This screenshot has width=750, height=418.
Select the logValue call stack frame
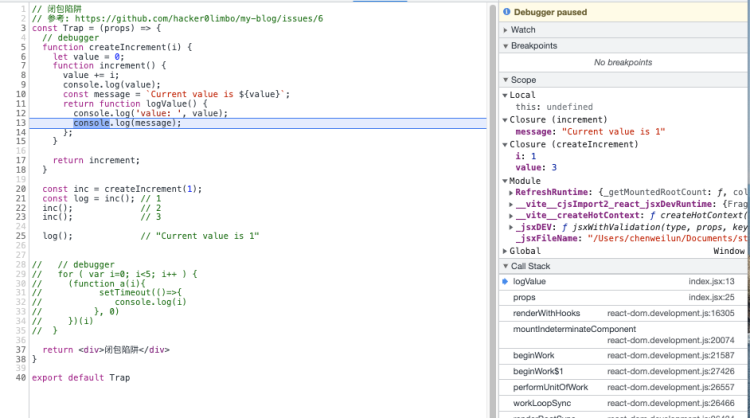[x=624, y=282]
